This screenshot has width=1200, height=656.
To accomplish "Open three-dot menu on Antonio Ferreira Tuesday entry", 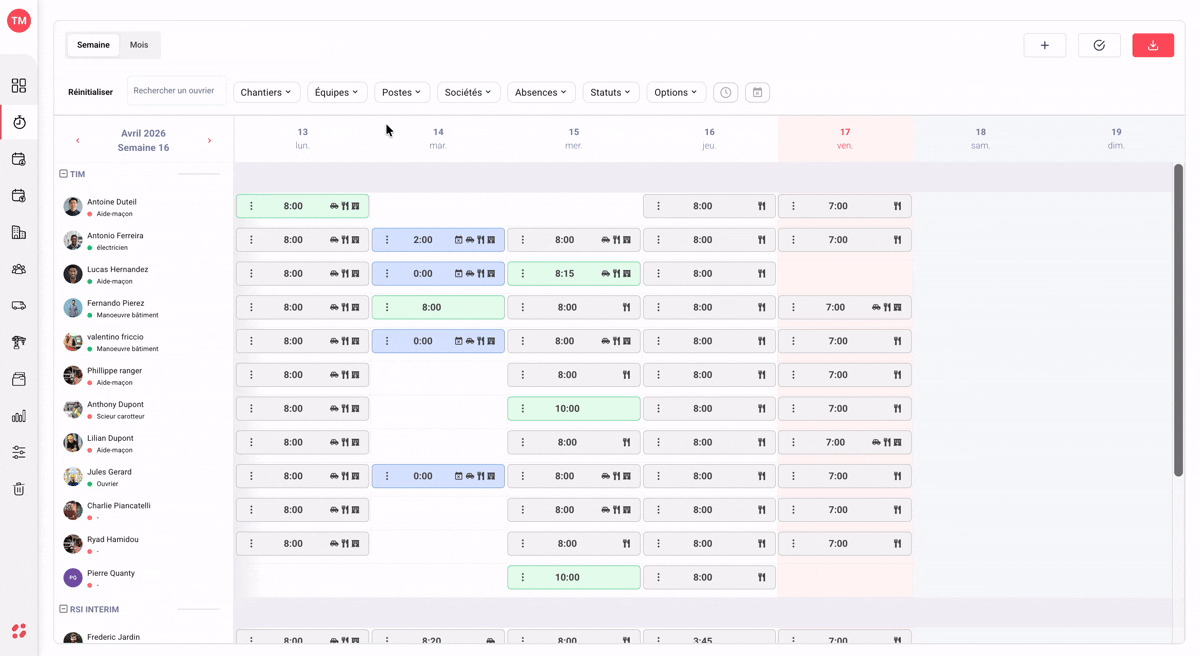I will (387, 240).
